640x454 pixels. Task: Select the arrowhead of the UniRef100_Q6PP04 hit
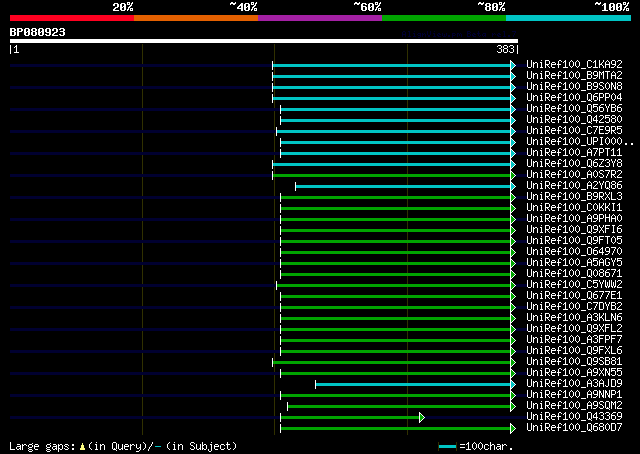[x=513, y=98]
